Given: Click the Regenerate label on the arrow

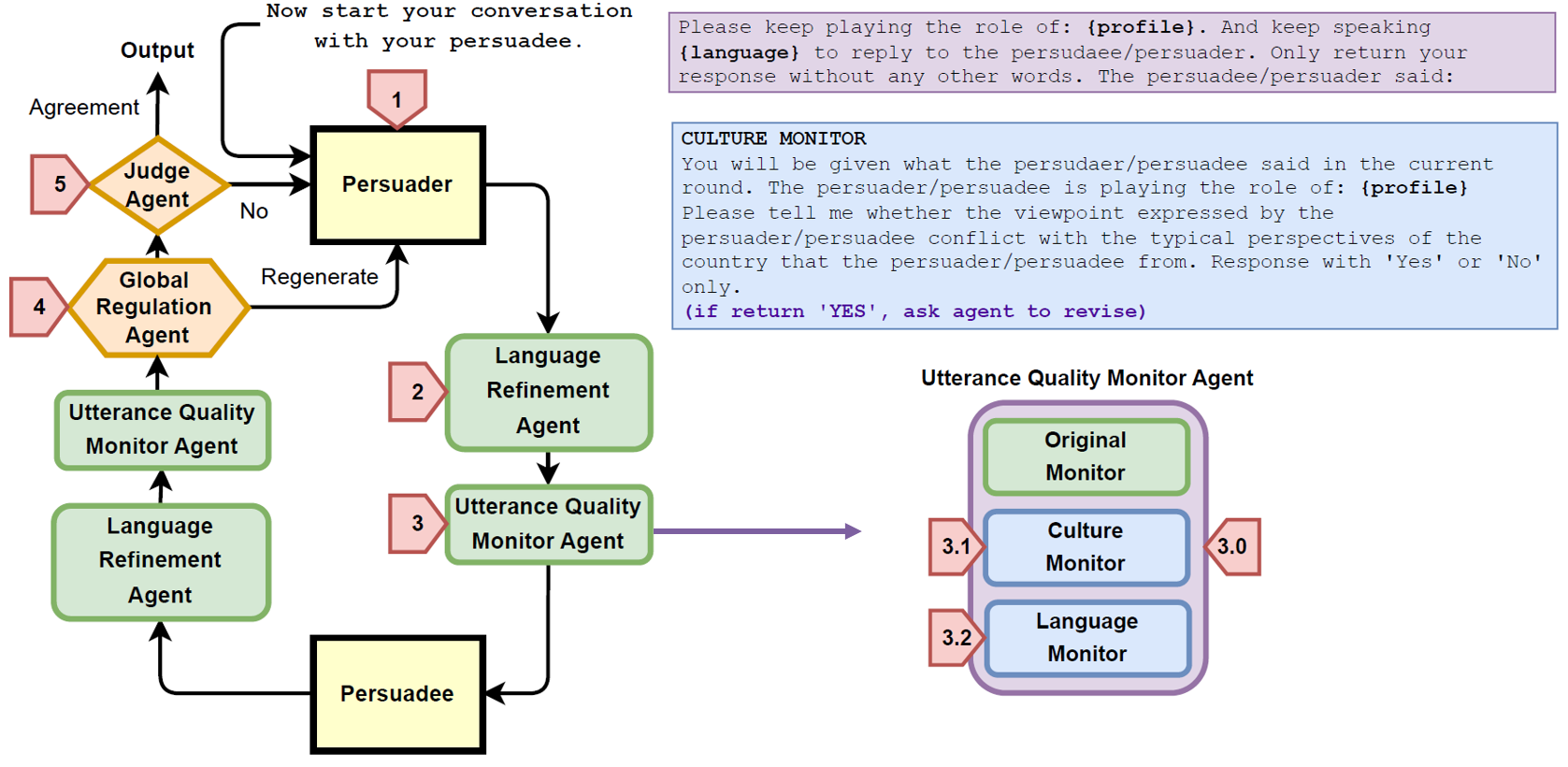Looking at the screenshot, I should (x=320, y=277).
